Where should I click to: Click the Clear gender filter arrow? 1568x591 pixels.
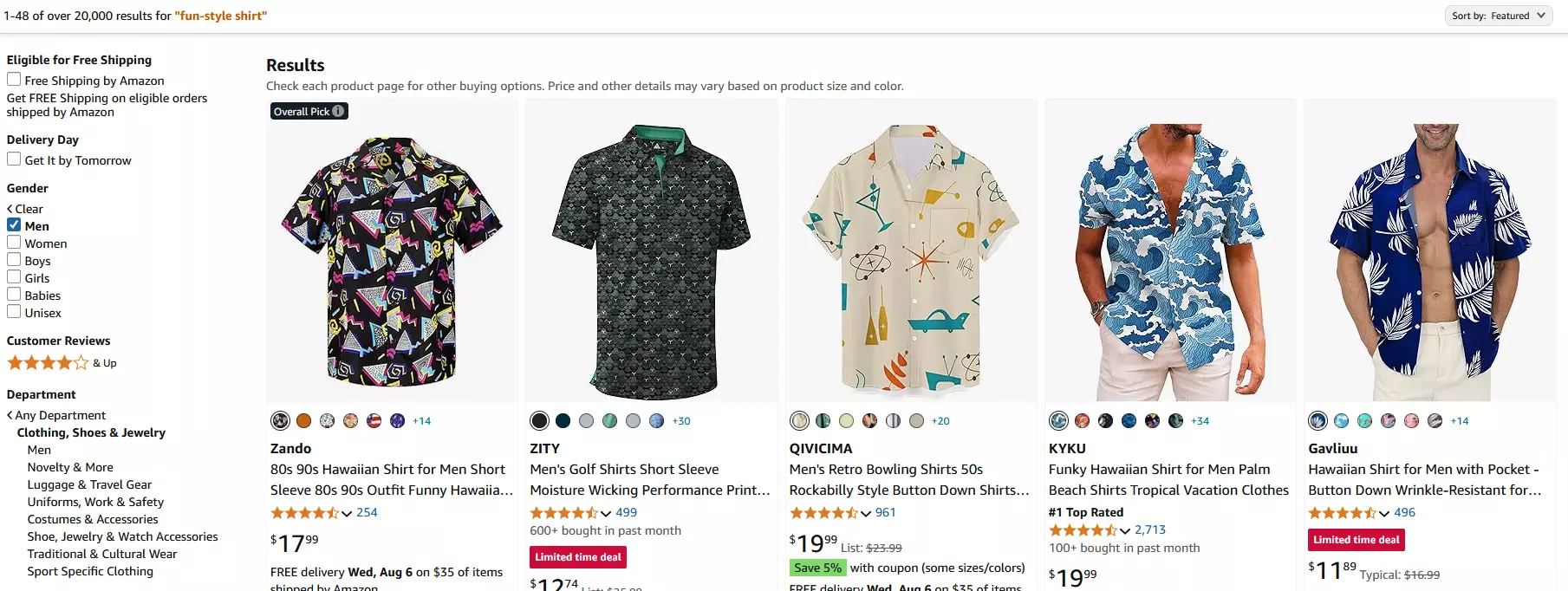click(x=10, y=209)
